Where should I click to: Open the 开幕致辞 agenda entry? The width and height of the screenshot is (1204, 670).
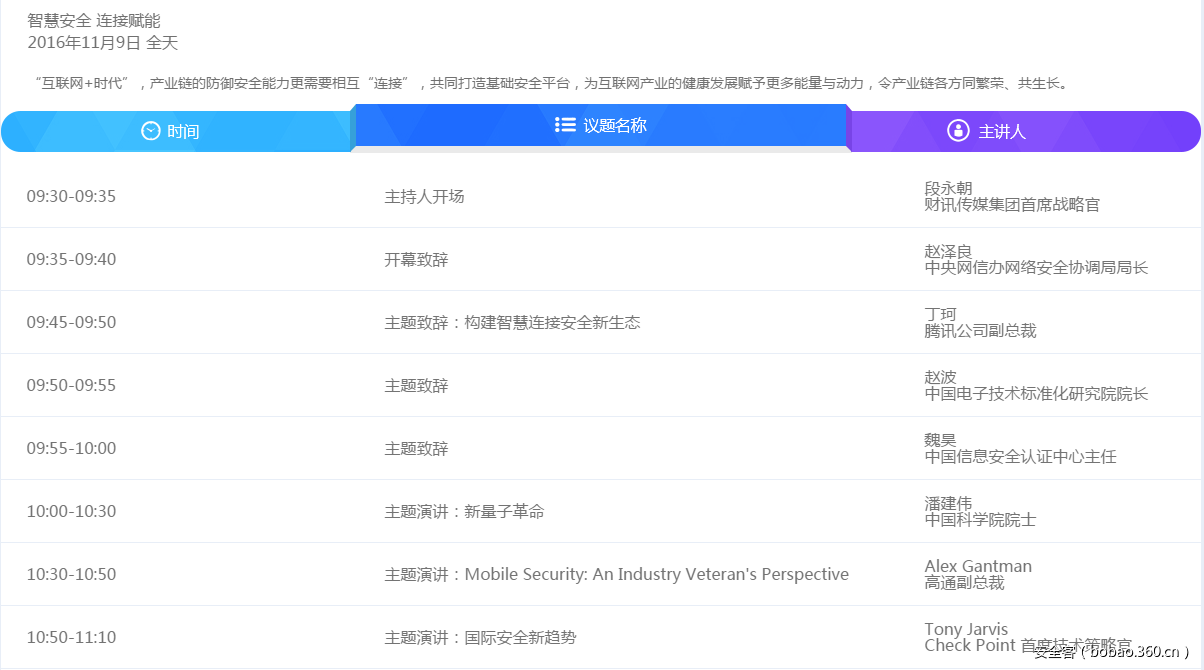[x=416, y=260]
